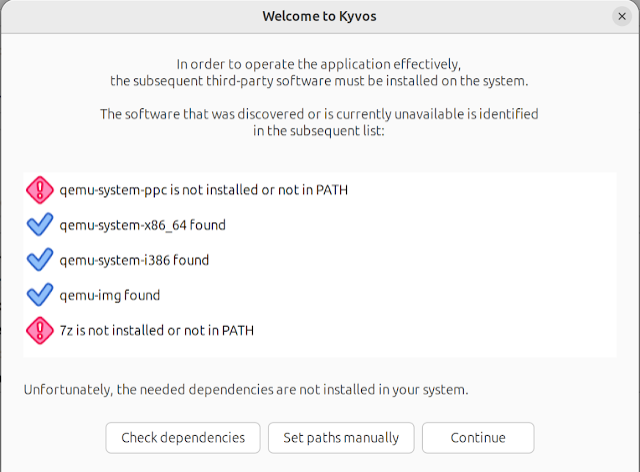The height and width of the screenshot is (472, 640).
Task: Click the Check dependencies button
Action: [x=183, y=438]
